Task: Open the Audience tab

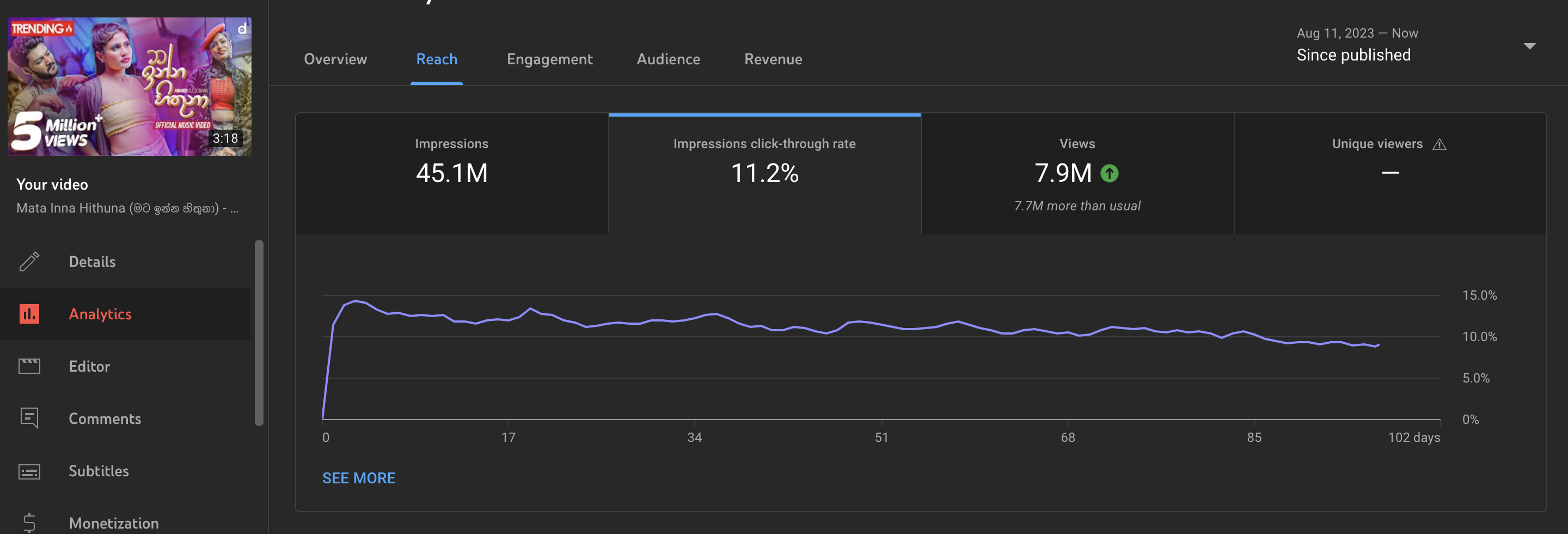Action: click(x=669, y=59)
